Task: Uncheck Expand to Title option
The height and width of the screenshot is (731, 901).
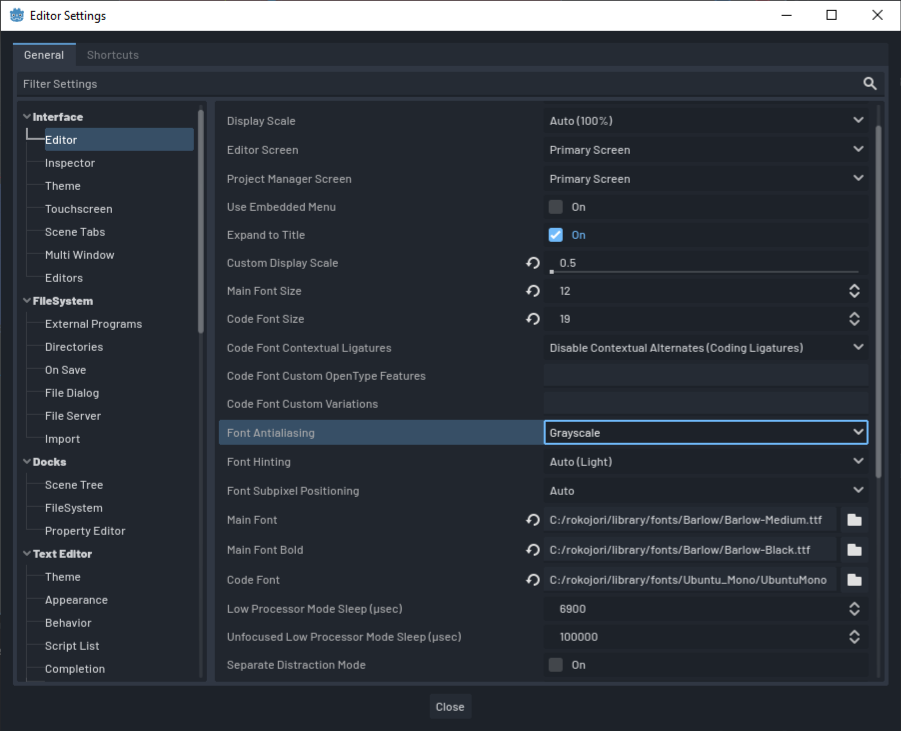Action: [x=556, y=235]
